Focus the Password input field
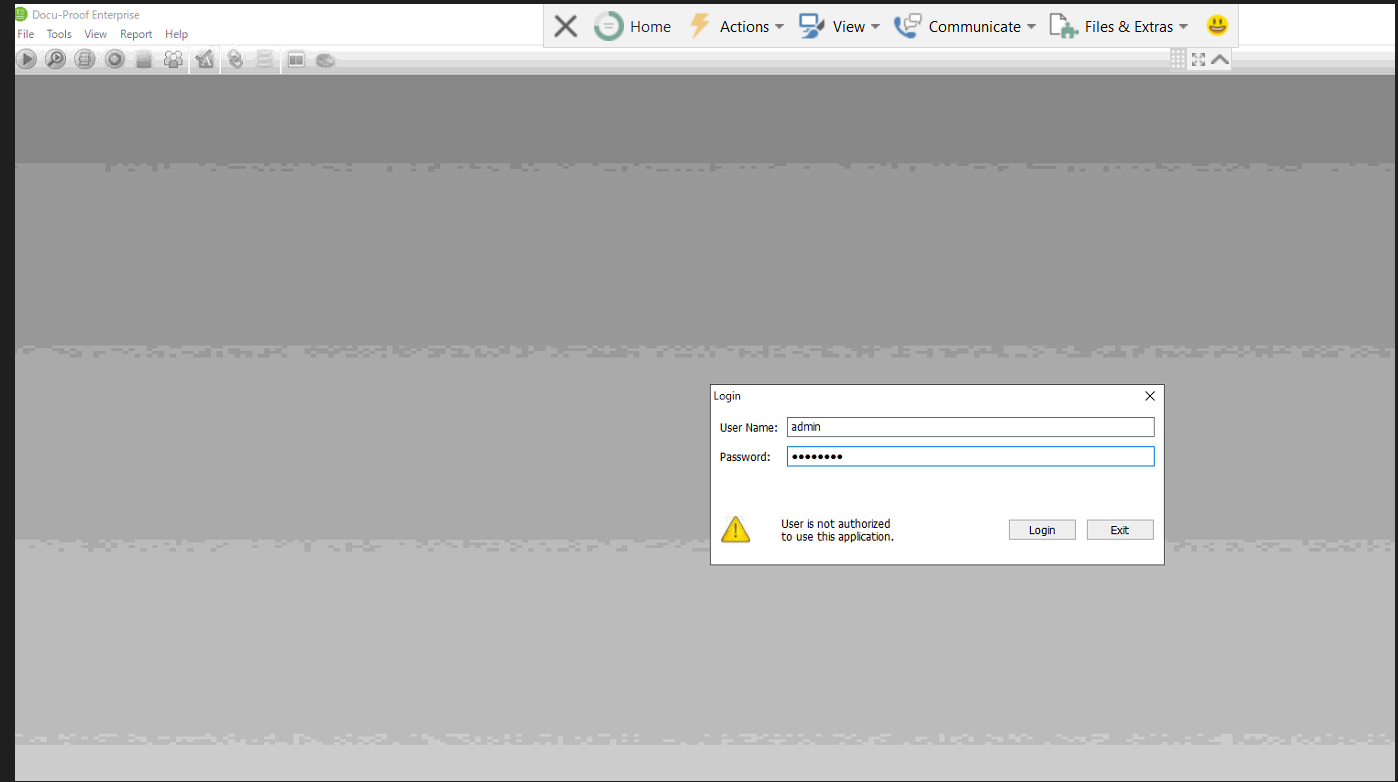Screen dimensions: 1398x782 click(x=970, y=457)
